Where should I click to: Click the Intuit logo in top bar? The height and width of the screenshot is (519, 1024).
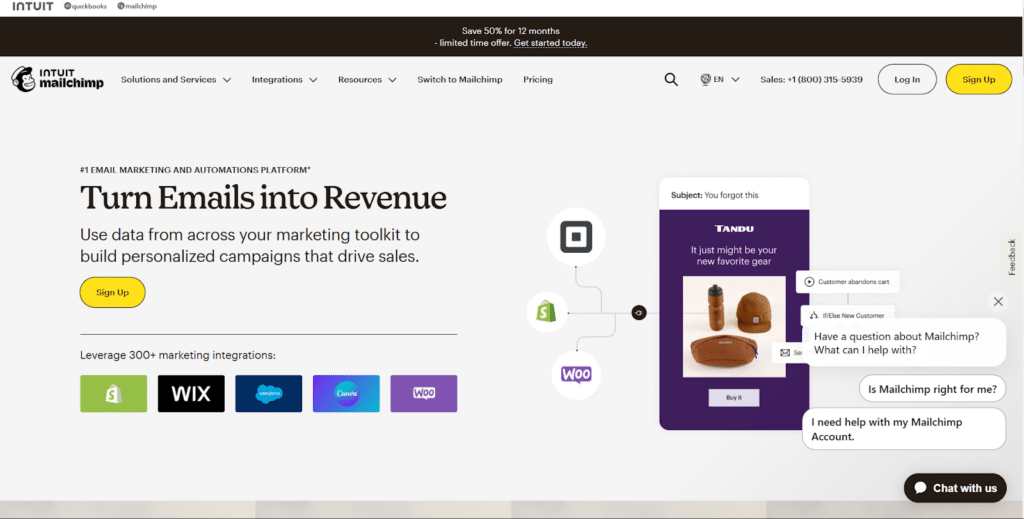click(33, 6)
